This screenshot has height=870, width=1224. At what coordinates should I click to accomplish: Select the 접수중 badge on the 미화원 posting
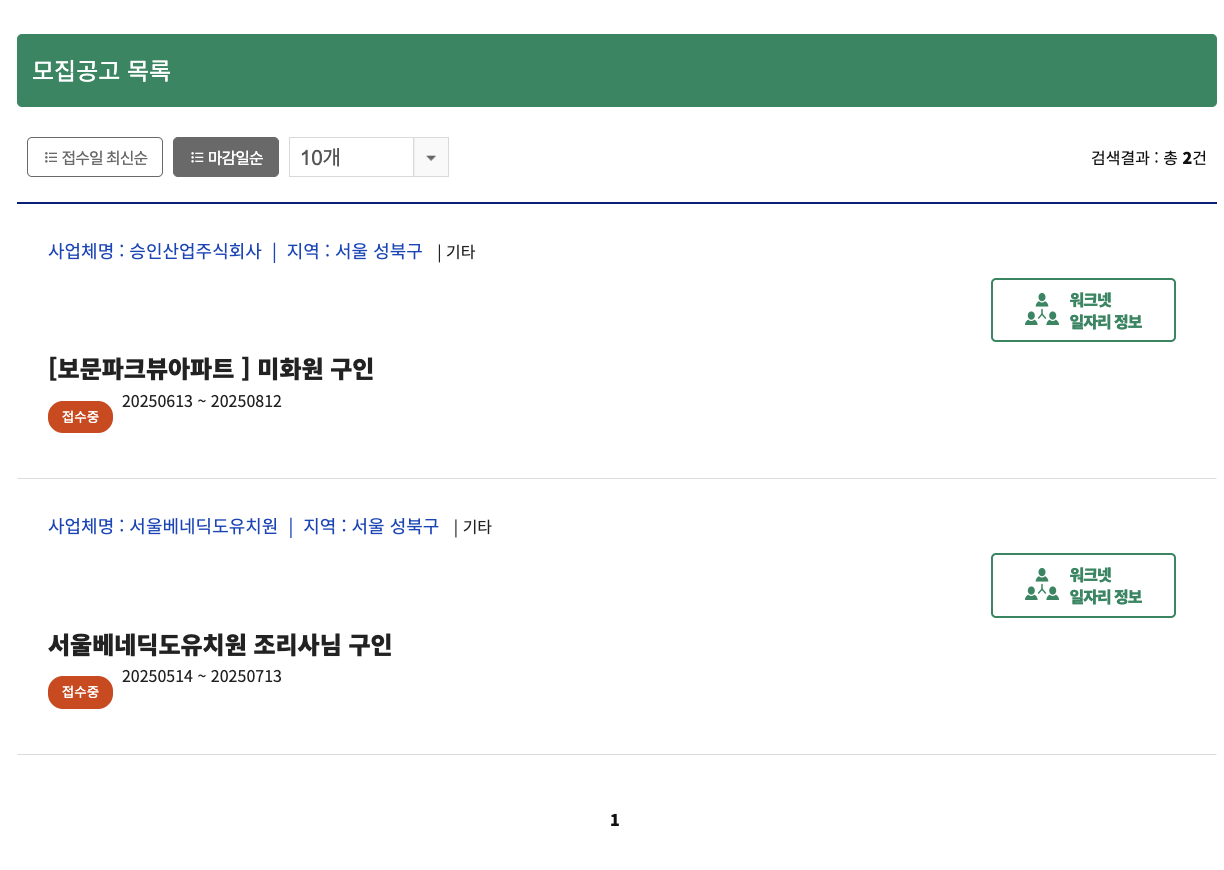[80, 417]
